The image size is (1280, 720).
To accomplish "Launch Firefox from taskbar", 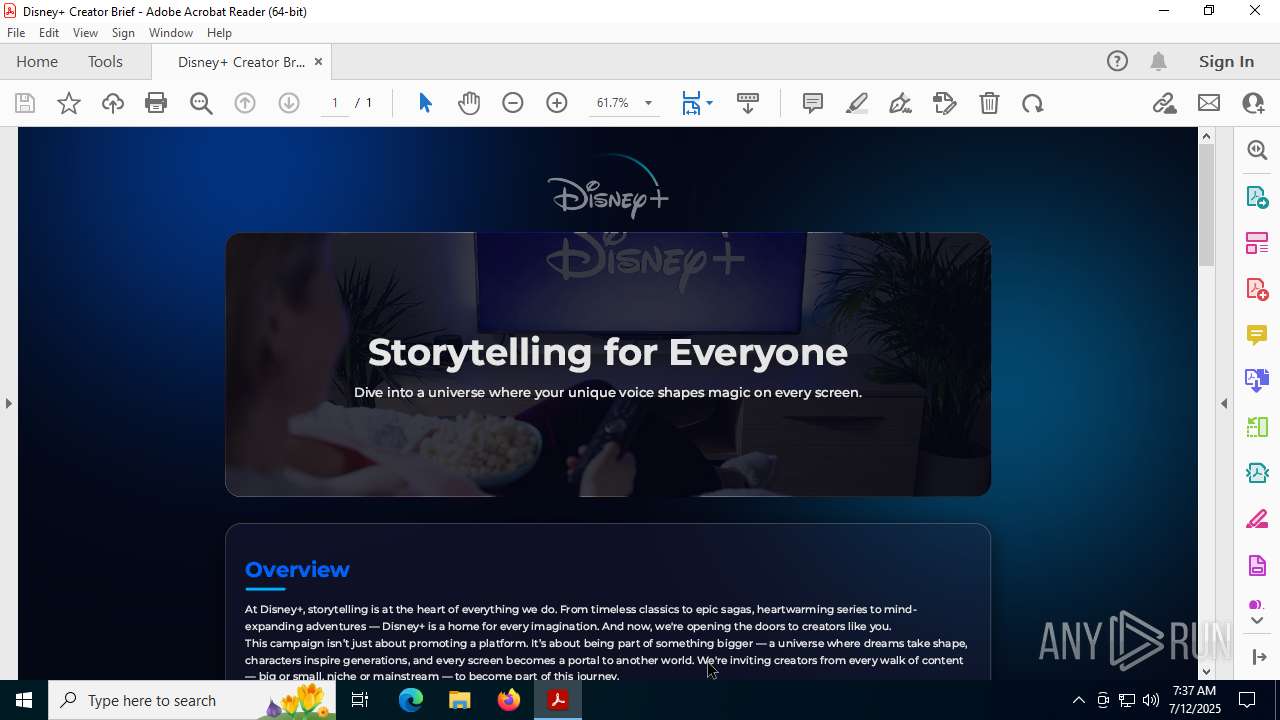I will [509, 700].
